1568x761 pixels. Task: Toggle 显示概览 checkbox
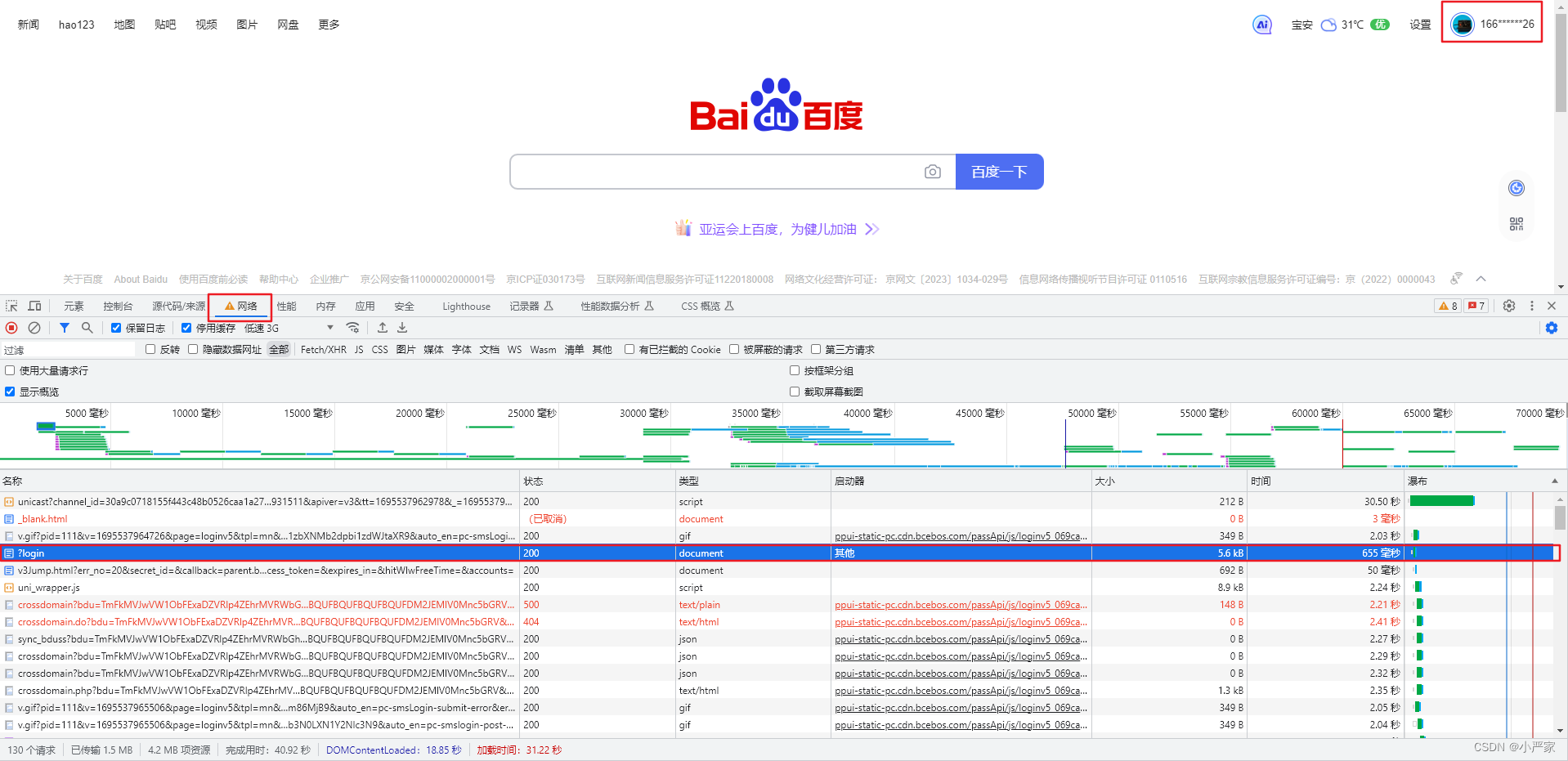click(10, 392)
